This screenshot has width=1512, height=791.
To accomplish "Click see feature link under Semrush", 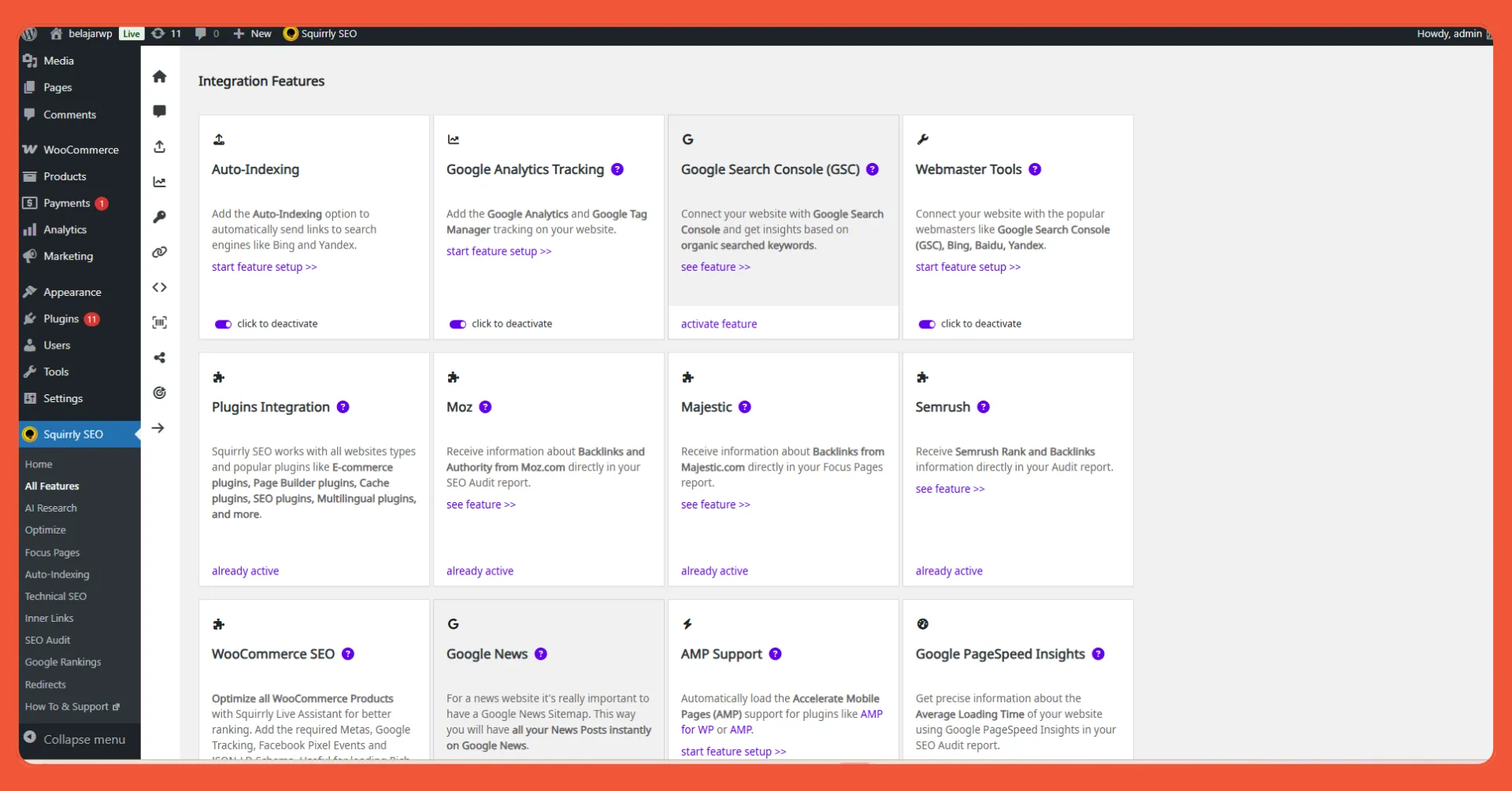I will pos(949,489).
